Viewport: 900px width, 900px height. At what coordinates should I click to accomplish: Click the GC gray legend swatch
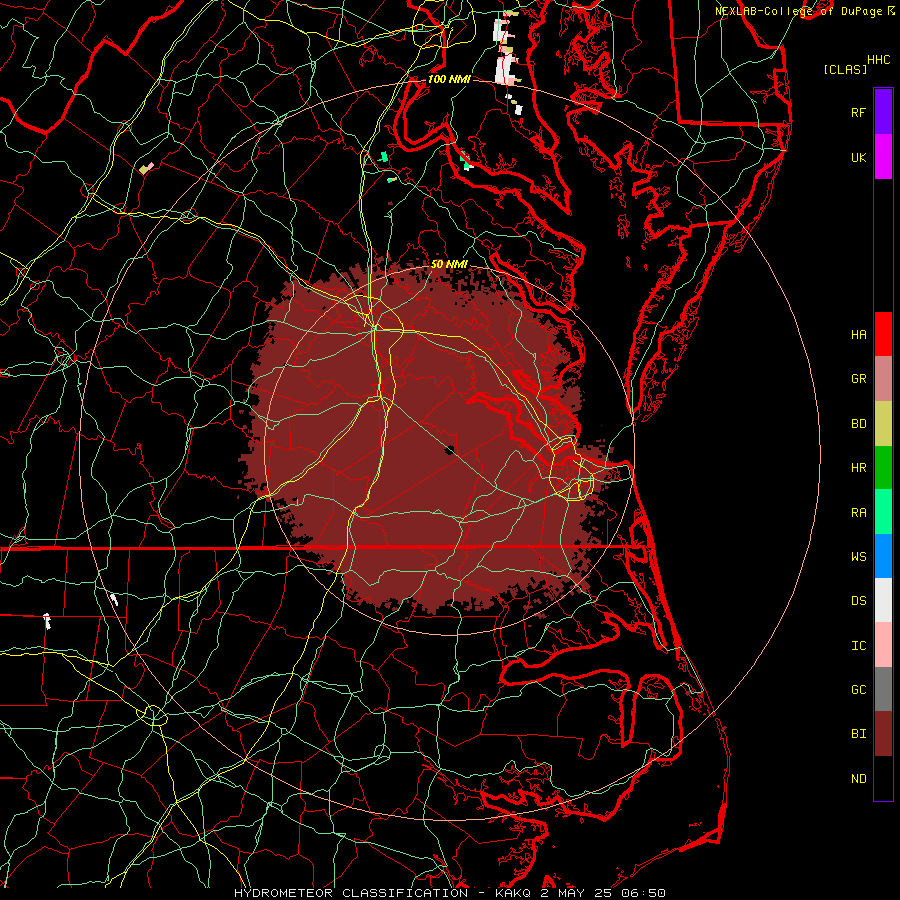pos(883,689)
